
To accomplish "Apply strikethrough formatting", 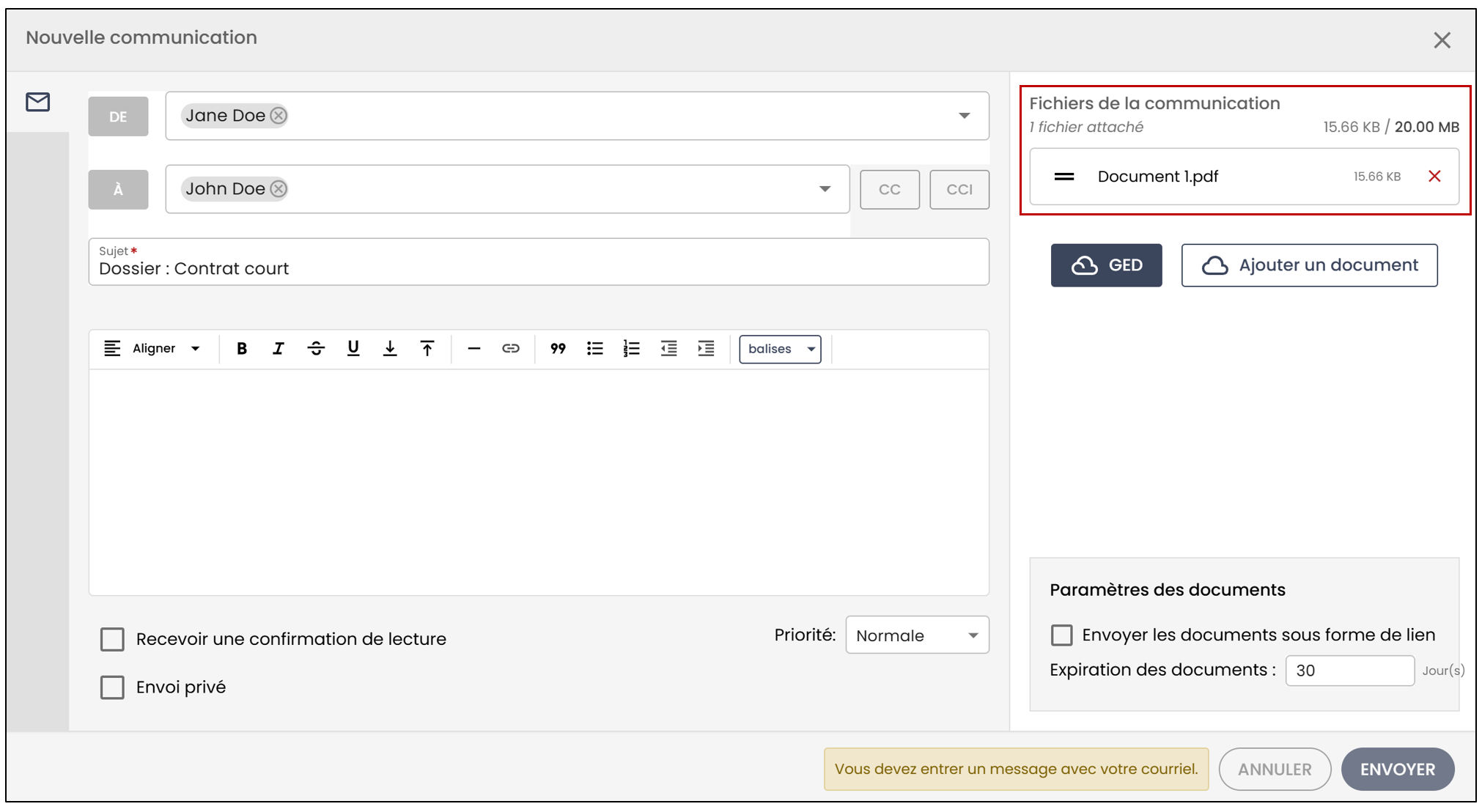I will point(316,349).
